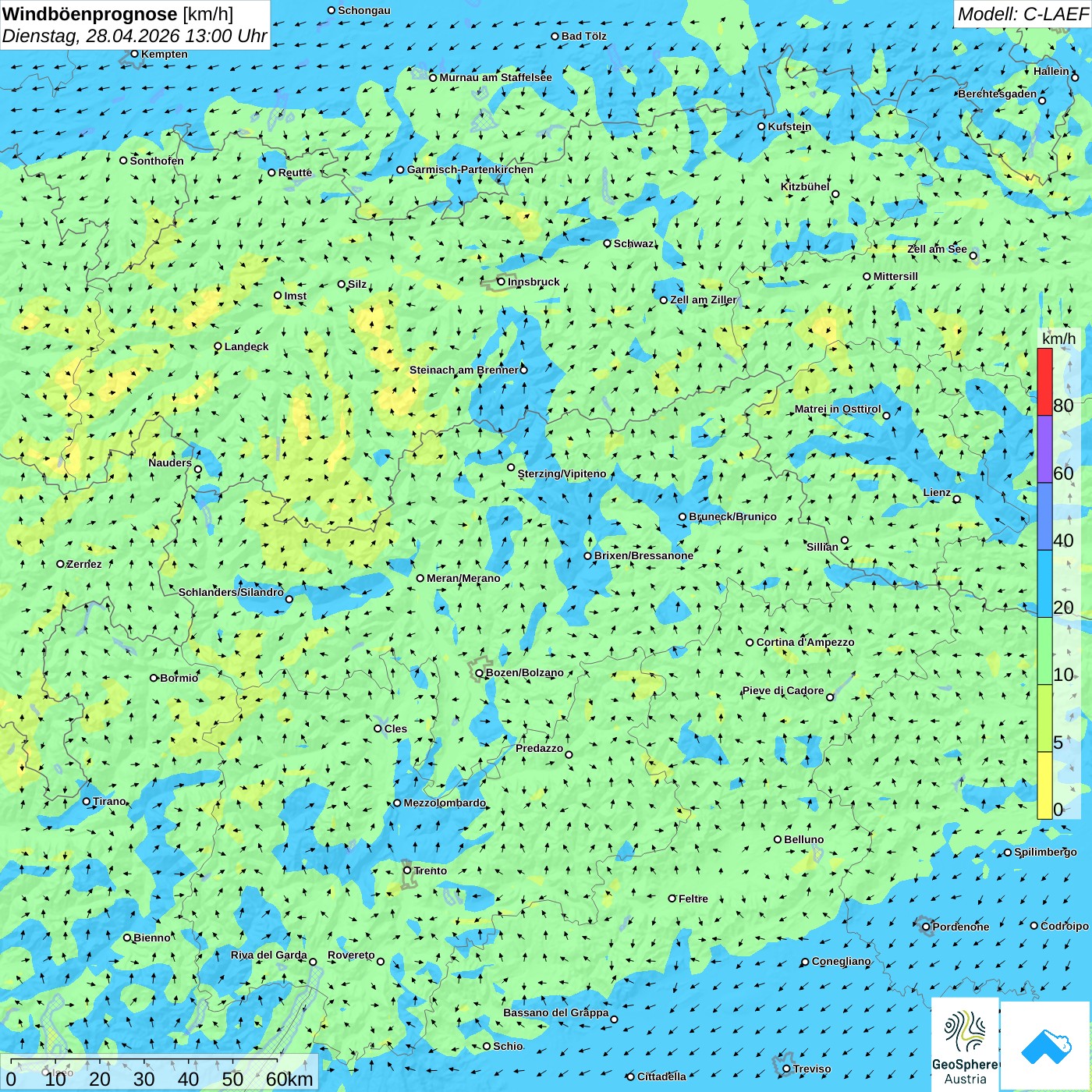
Task: Click the Steinach am Brenner label
Action: (464, 370)
